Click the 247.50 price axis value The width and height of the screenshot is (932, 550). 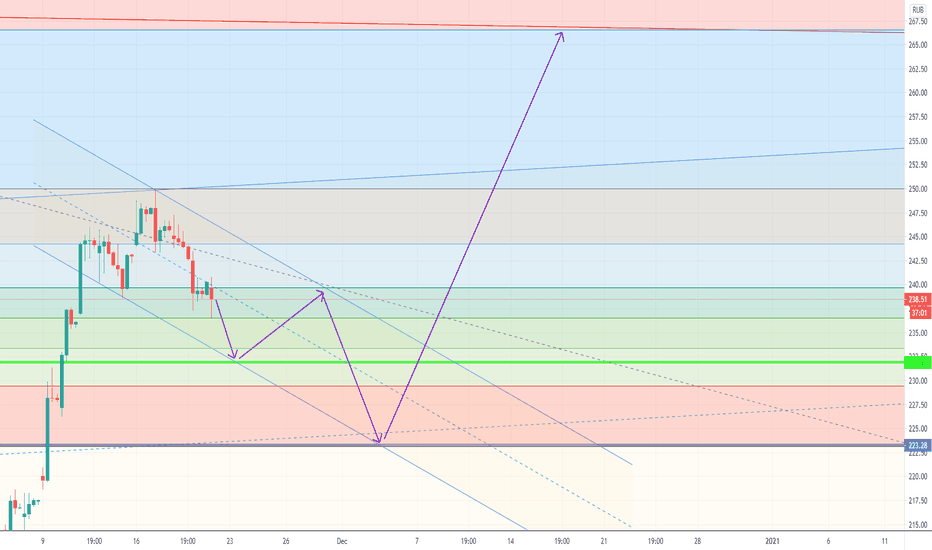[x=918, y=213]
